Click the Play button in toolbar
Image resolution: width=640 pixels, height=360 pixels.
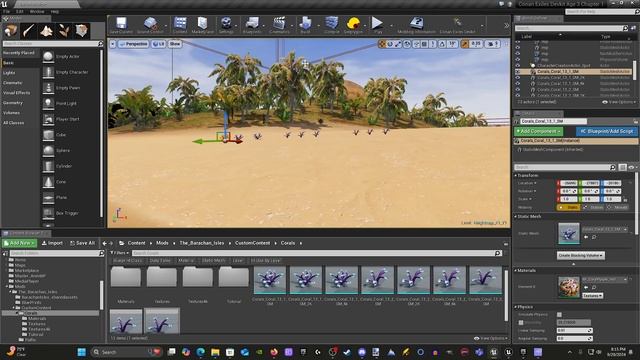(378, 25)
